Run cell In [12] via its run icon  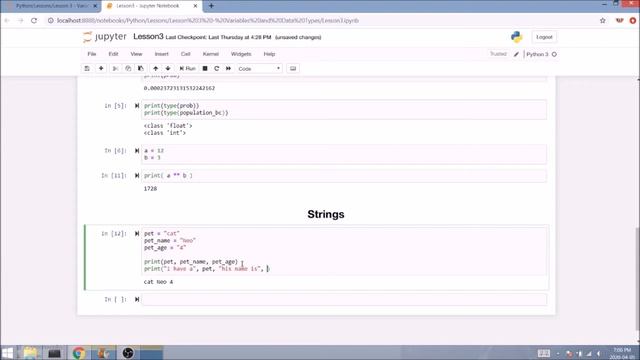(137, 233)
